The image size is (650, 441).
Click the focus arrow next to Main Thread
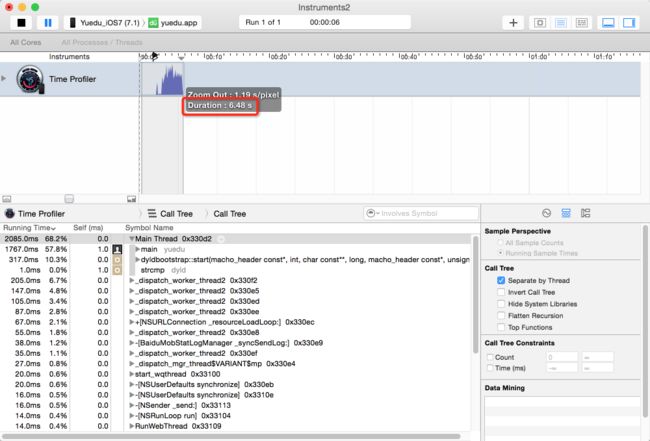pos(221,239)
